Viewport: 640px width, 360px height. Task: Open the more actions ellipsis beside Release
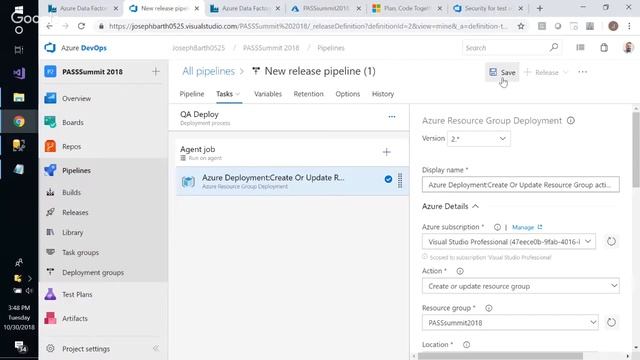tap(582, 72)
